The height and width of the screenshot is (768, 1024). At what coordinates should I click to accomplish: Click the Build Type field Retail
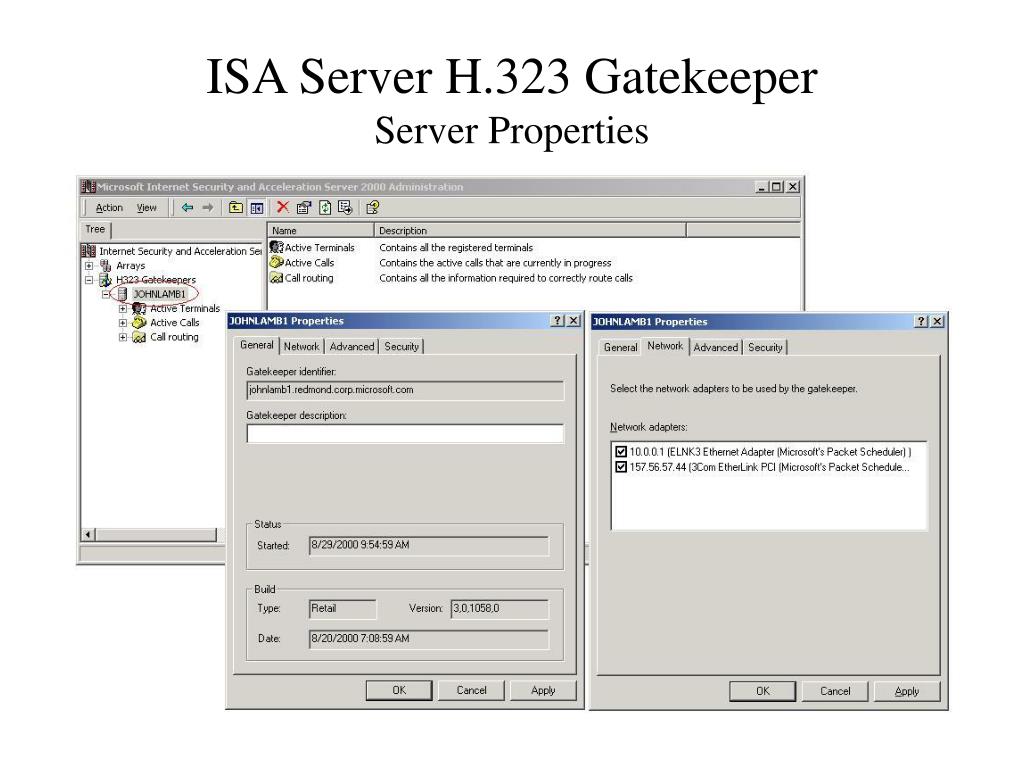point(342,609)
